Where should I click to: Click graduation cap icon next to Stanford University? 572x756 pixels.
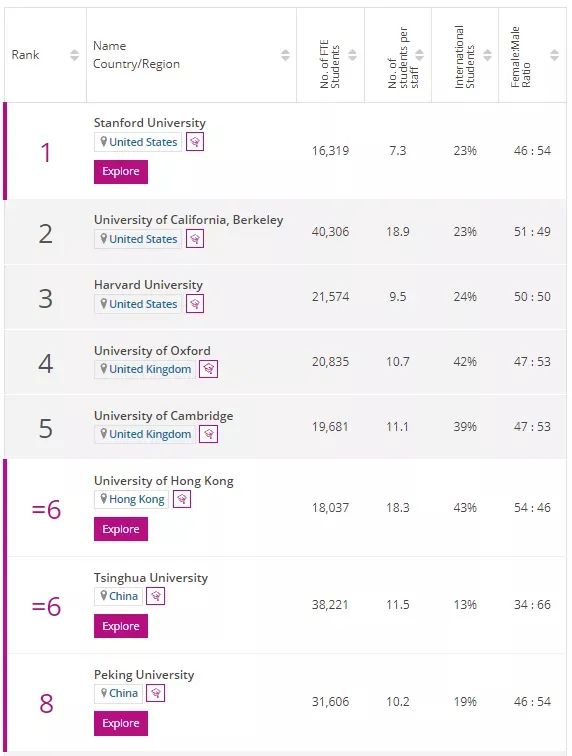pos(195,142)
